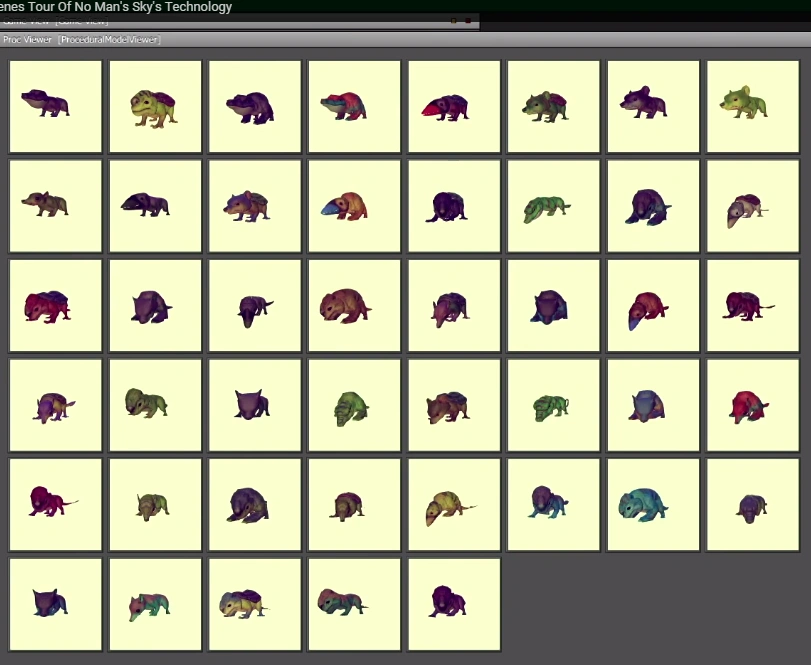Select the brown boar-like creature with pointed ears
The image size is (811, 665).
(x=56, y=206)
